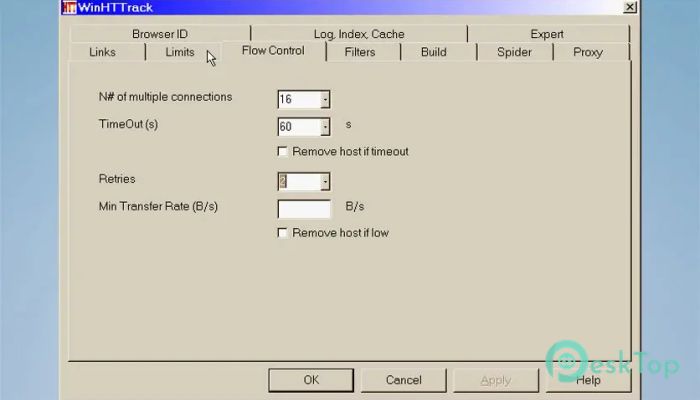
Task: Click the WinHTTrack title bar icon
Action: [x=69, y=7]
